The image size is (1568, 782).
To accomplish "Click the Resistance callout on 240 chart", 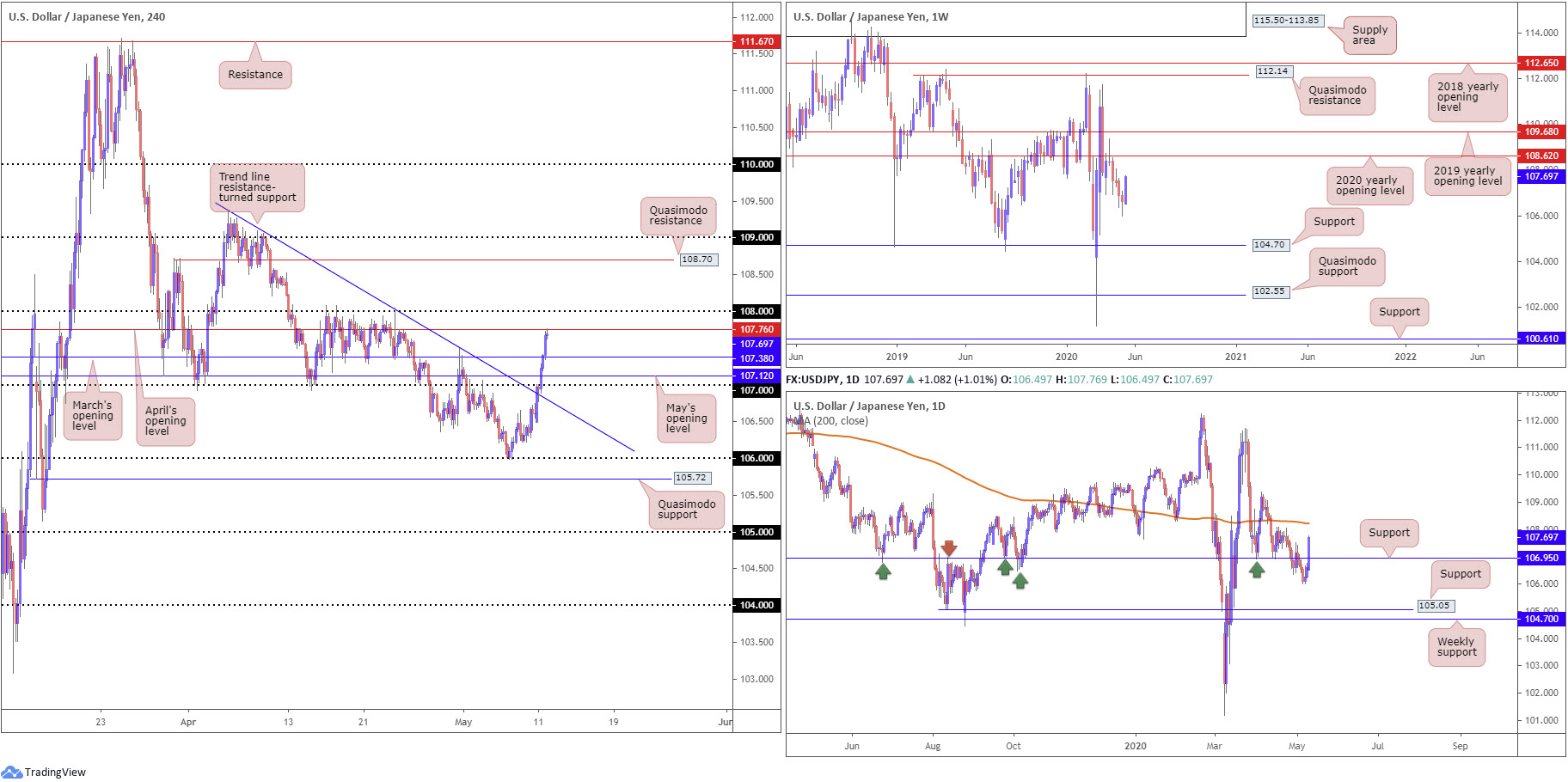I will (x=255, y=75).
